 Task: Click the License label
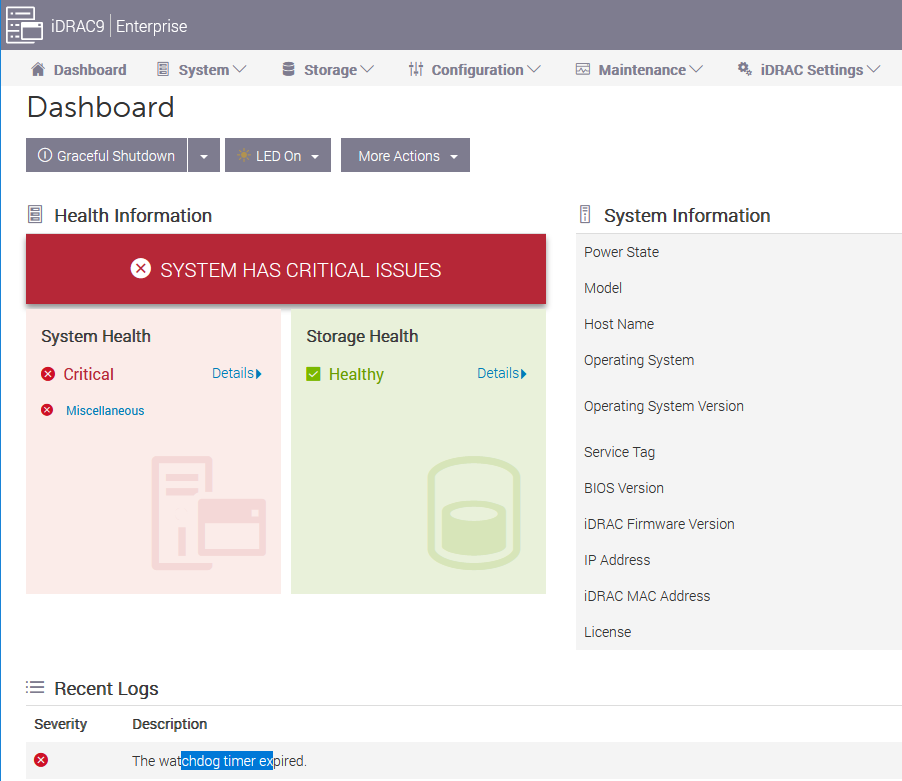pyautogui.click(x=607, y=631)
